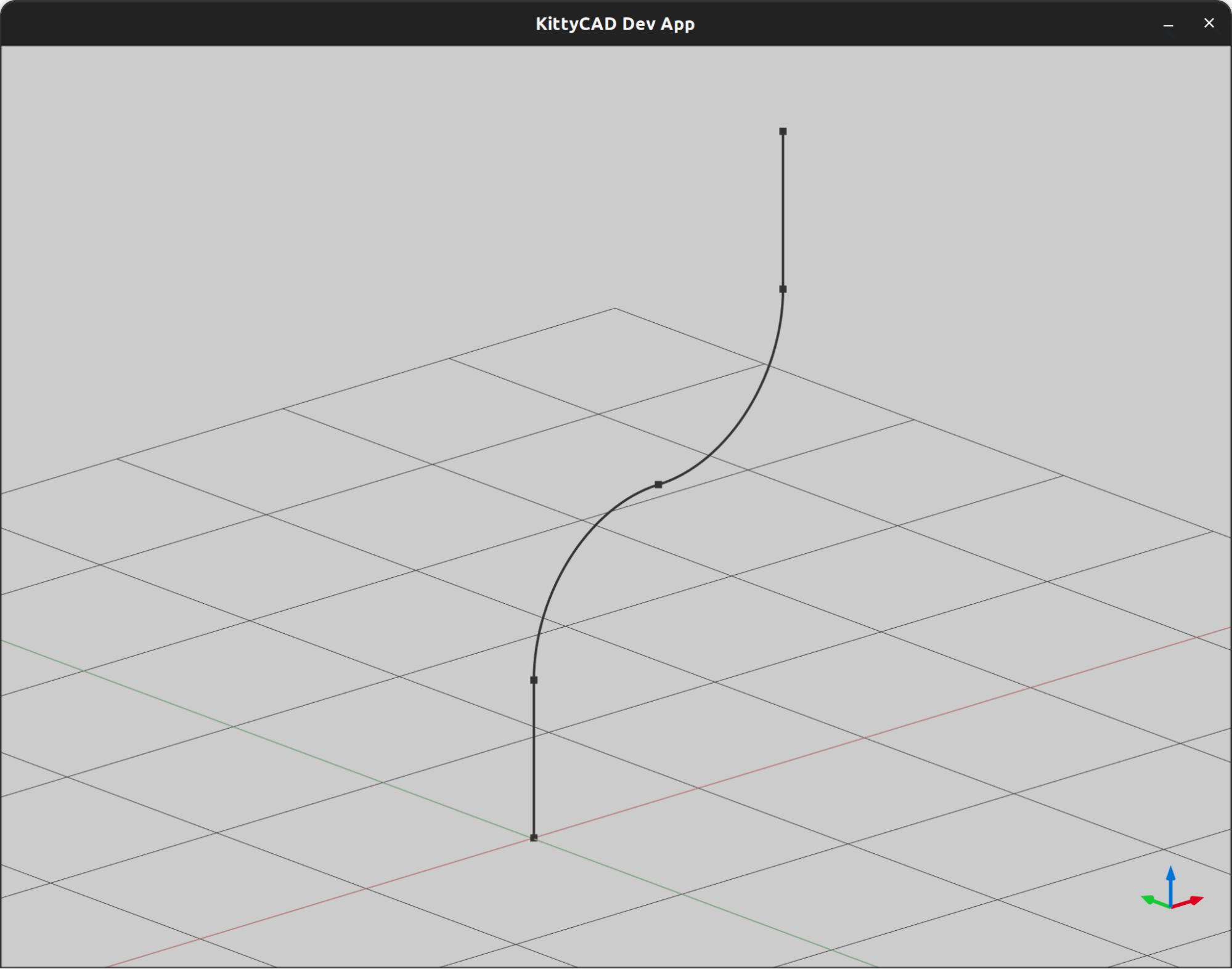Select the control point where lower curve ends
The width and height of the screenshot is (1232, 969).
[534, 680]
